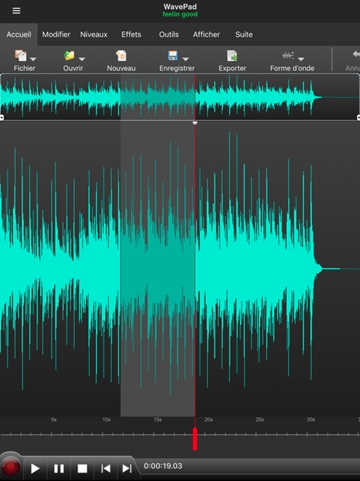
Task: Switch to the Modifier tab
Action: click(x=56, y=34)
